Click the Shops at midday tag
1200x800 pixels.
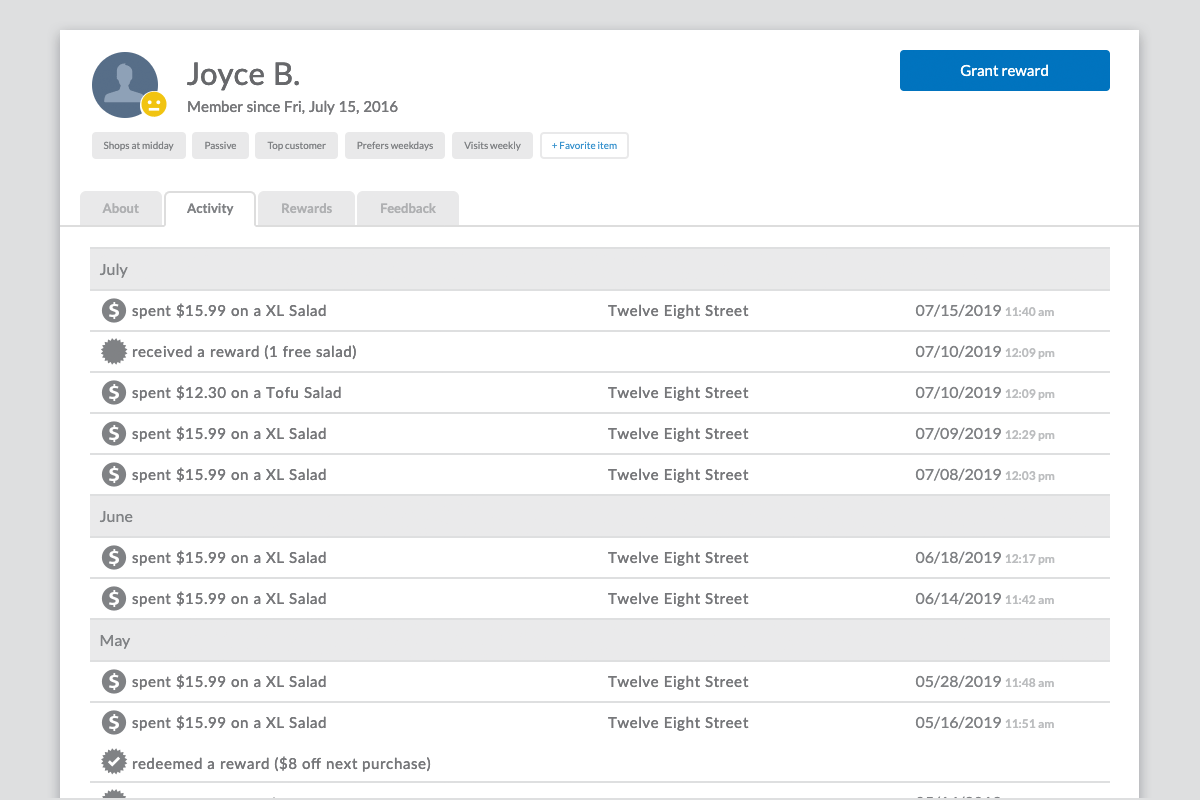138,146
